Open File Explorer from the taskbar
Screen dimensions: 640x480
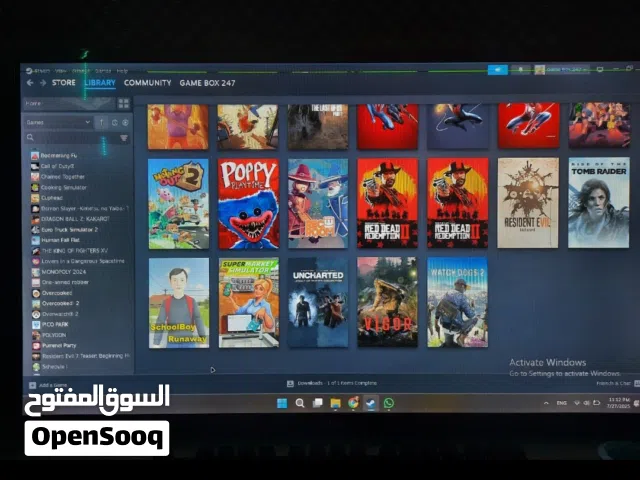(x=336, y=403)
